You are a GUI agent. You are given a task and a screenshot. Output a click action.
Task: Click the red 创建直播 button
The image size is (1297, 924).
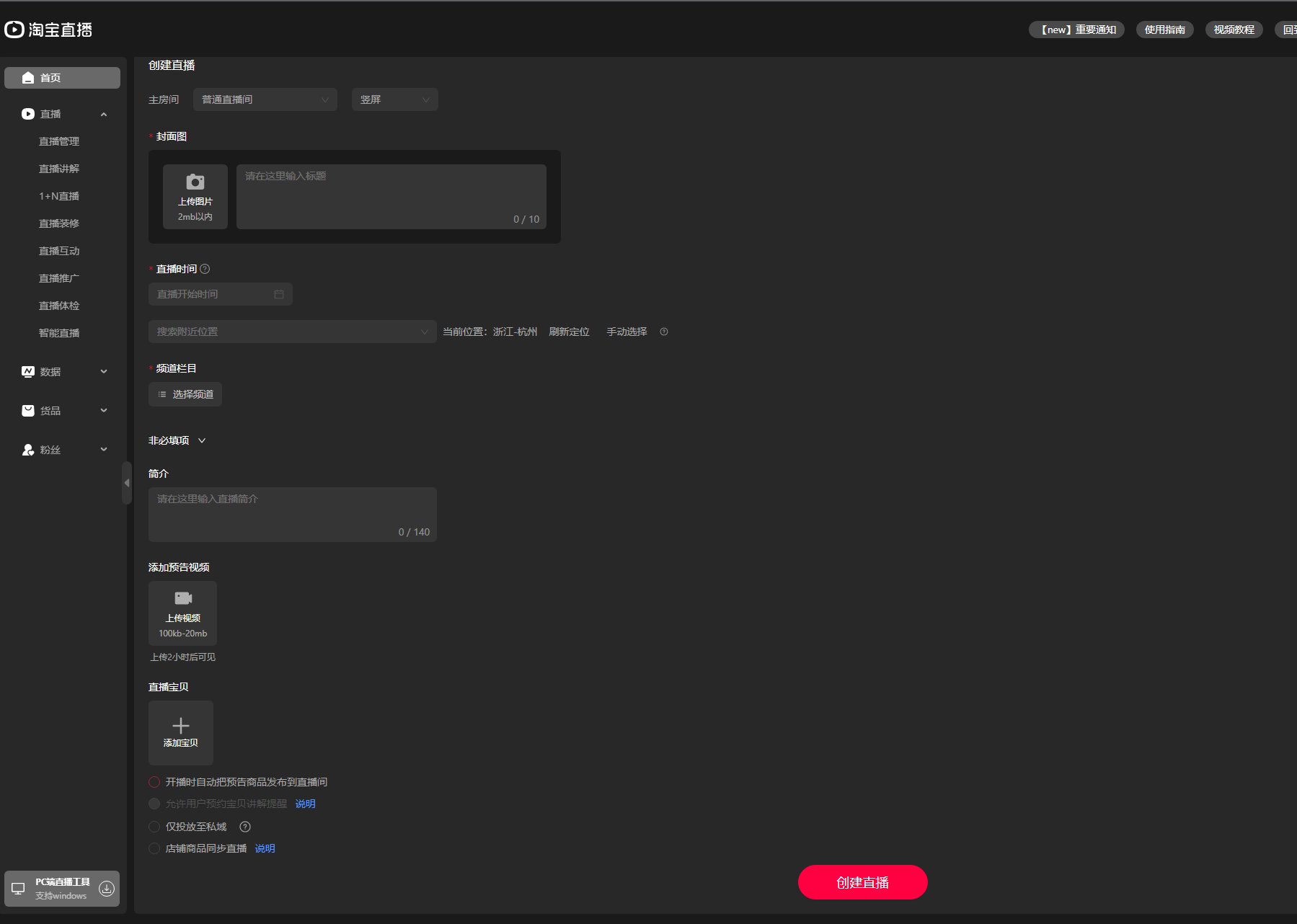click(863, 882)
